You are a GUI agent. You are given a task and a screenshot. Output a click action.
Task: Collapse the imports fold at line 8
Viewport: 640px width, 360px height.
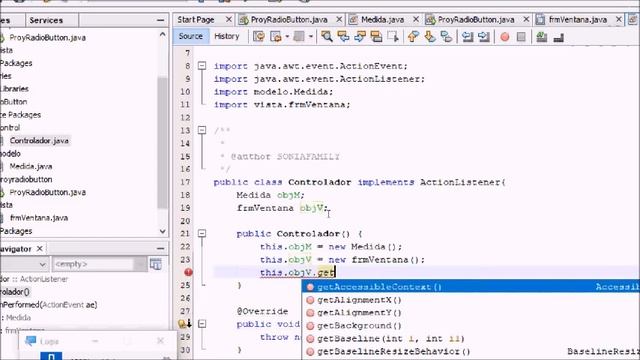coord(202,66)
